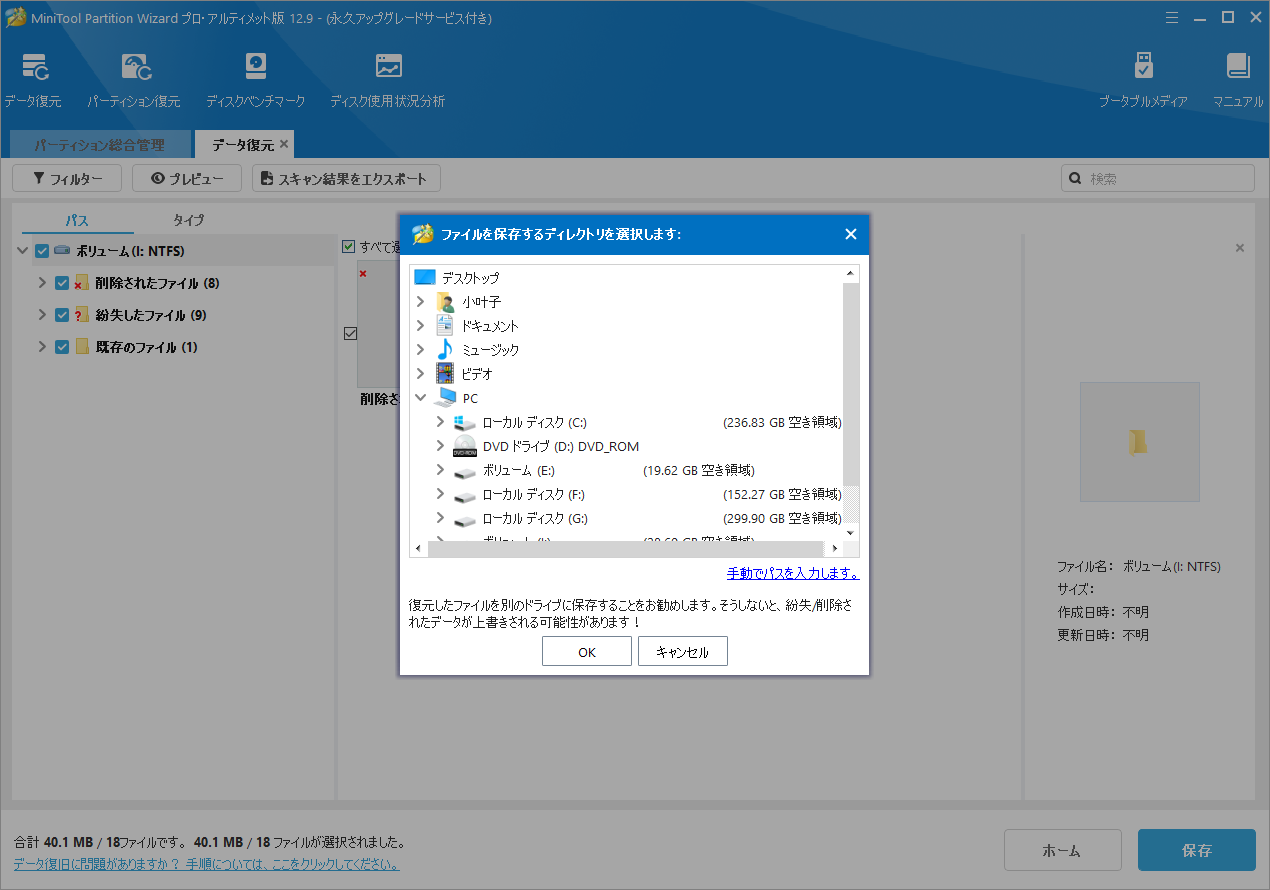Screen dimensions: 1270x890
Task: Switch to the データ復元 tab
Action: tap(242, 145)
